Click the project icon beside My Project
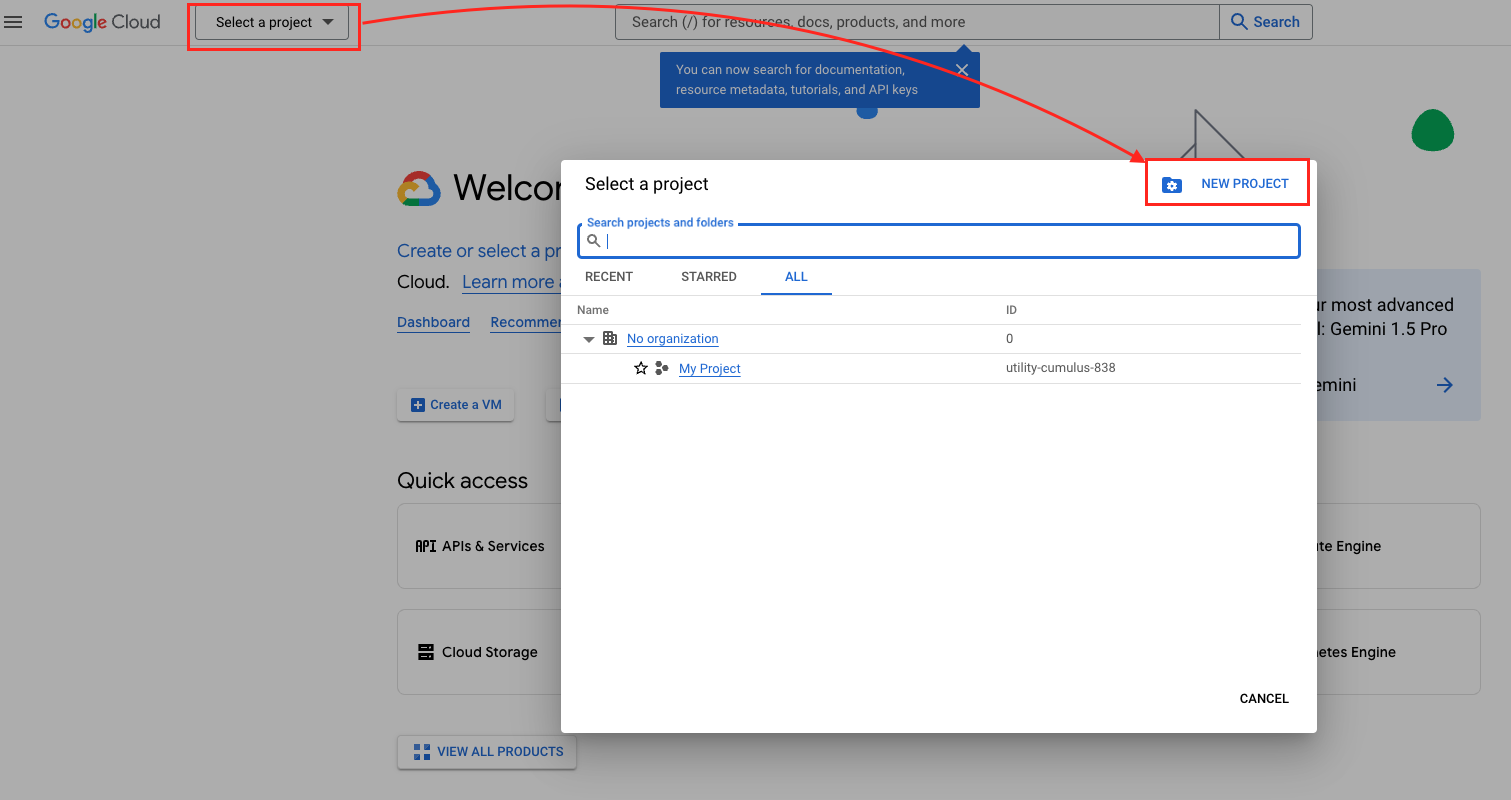 click(662, 369)
